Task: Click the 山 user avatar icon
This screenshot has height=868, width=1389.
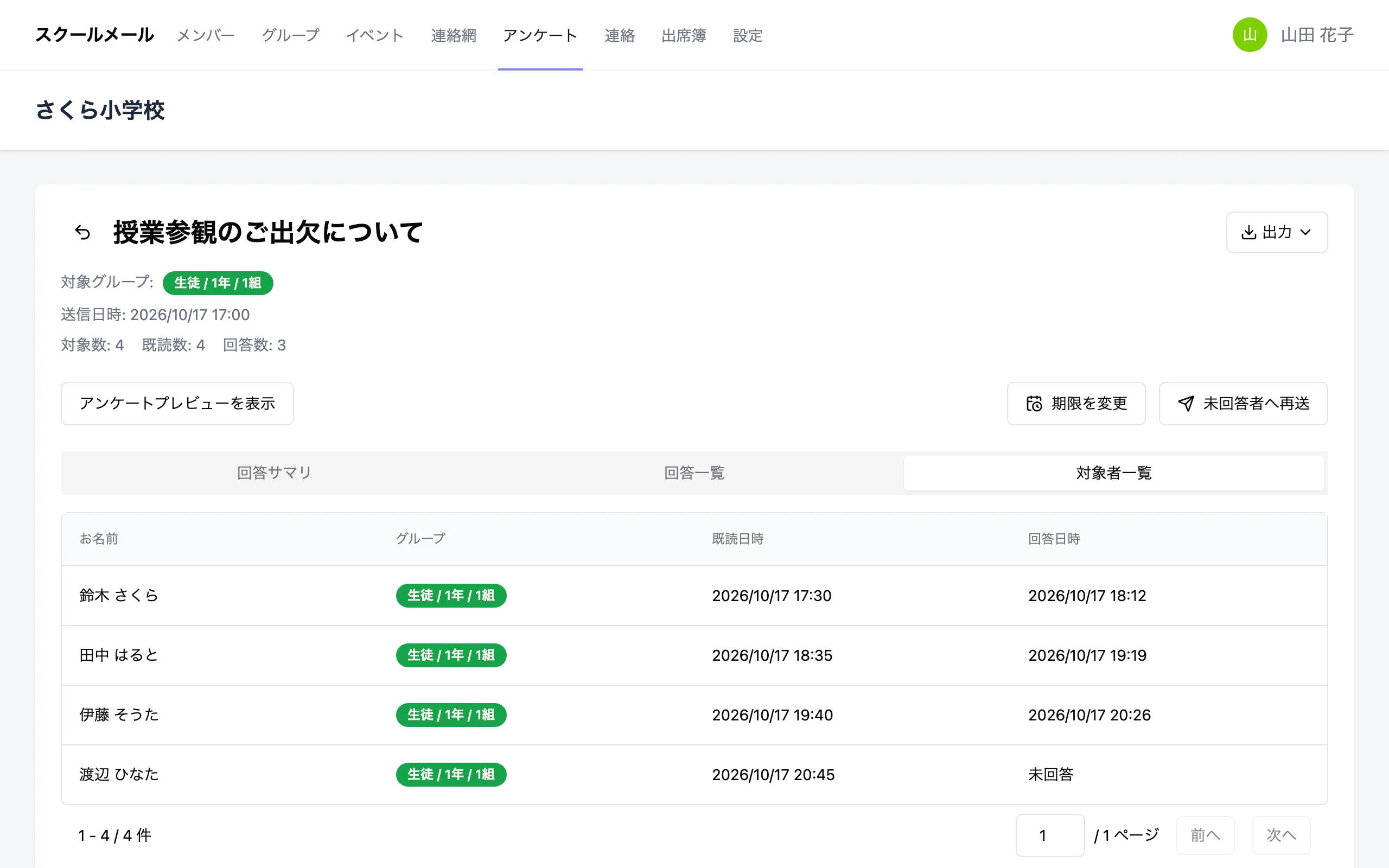Action: click(1250, 35)
